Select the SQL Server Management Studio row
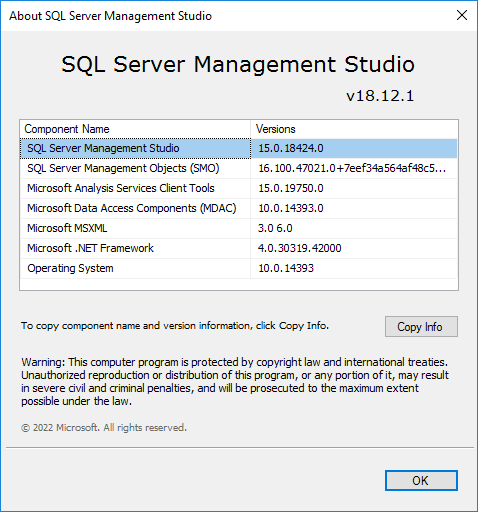Image resolution: width=478 pixels, height=512 pixels. click(x=239, y=148)
